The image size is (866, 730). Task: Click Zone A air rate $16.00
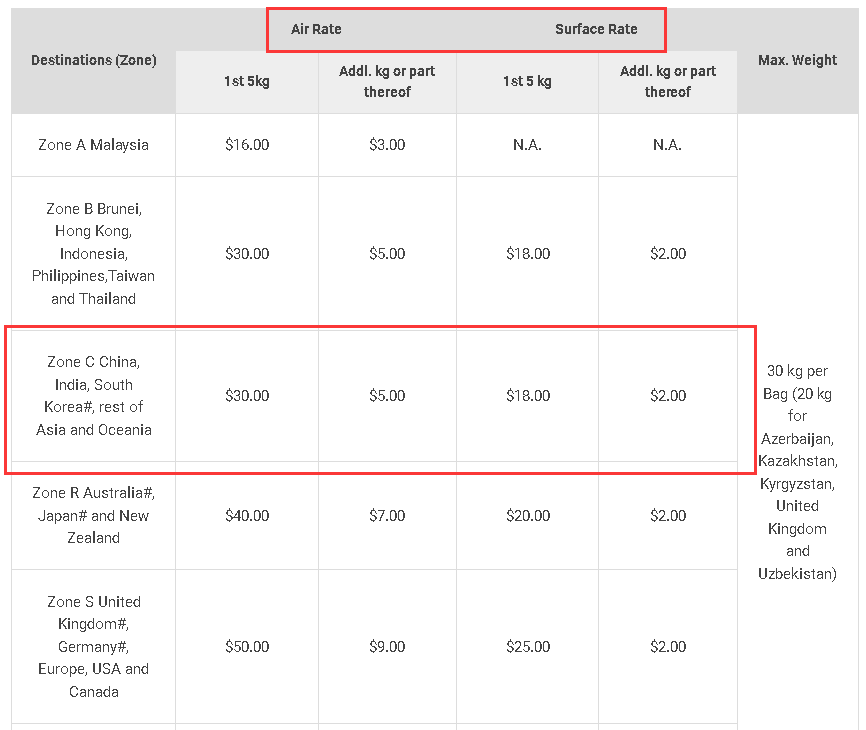(247, 145)
